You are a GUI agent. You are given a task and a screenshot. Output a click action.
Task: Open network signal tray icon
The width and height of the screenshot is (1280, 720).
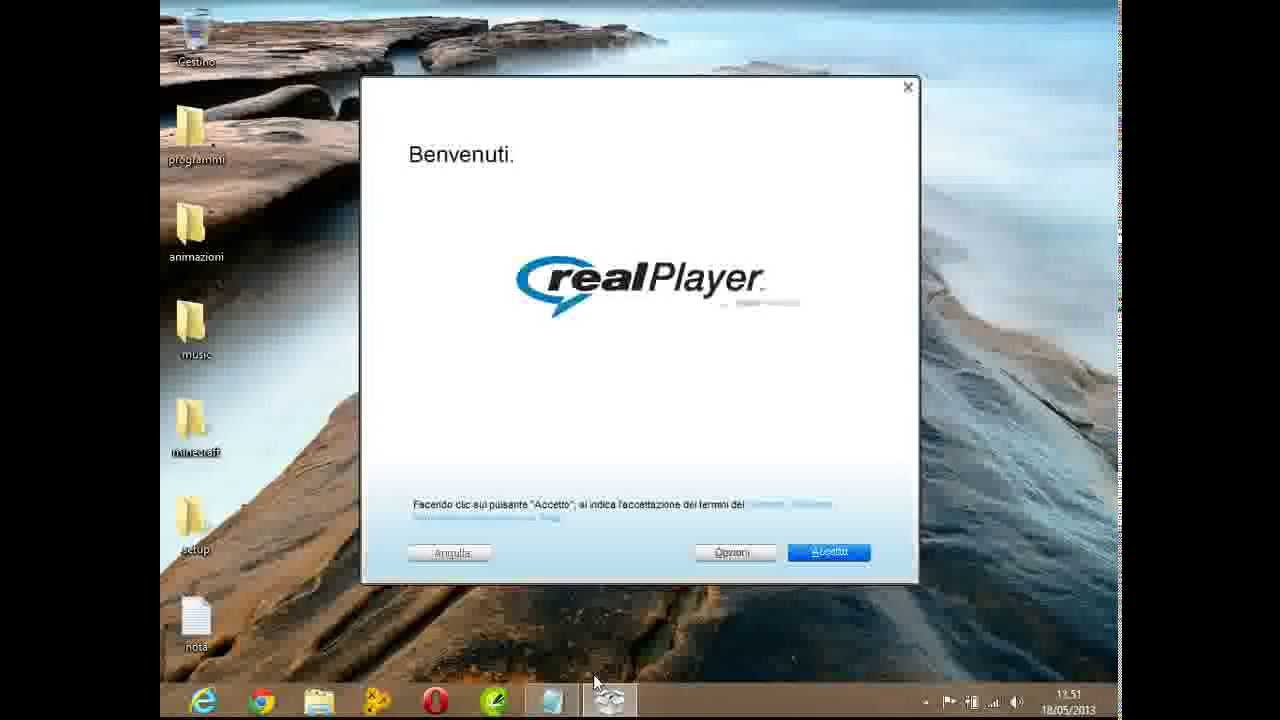pyautogui.click(x=993, y=702)
